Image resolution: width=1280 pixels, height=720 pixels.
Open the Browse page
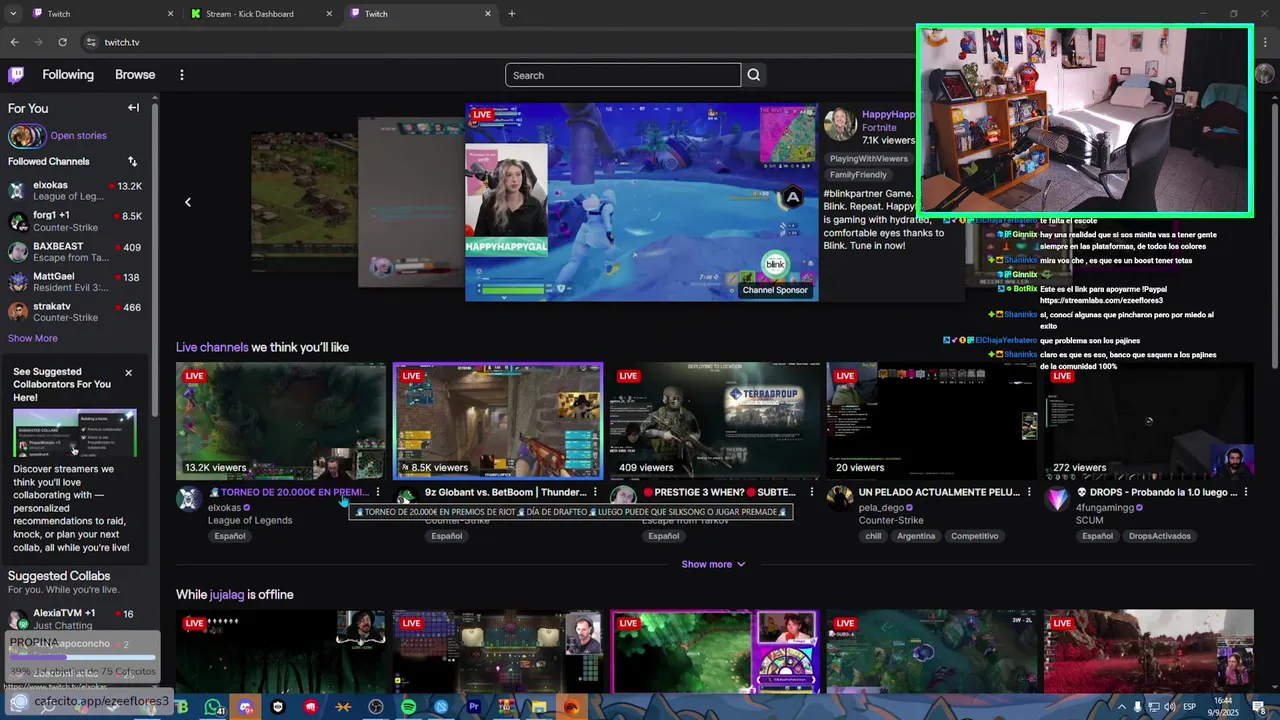click(x=135, y=75)
